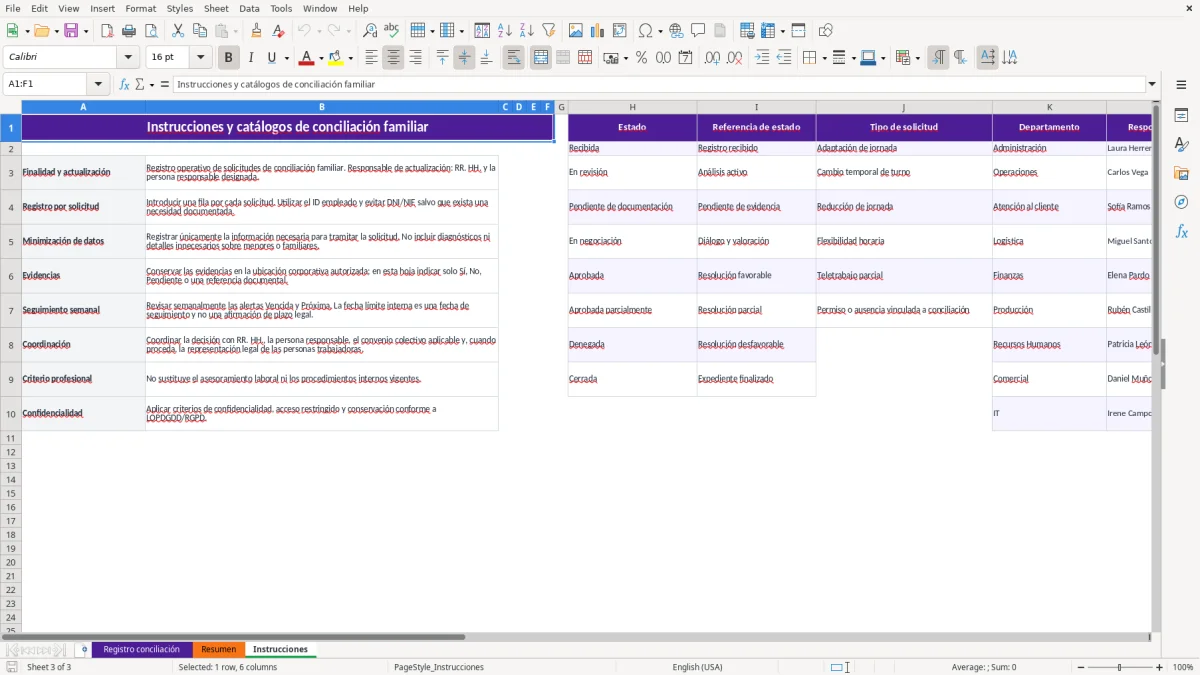Adjust the zoom slider in status bar
The image size is (1200, 675).
(1120, 667)
